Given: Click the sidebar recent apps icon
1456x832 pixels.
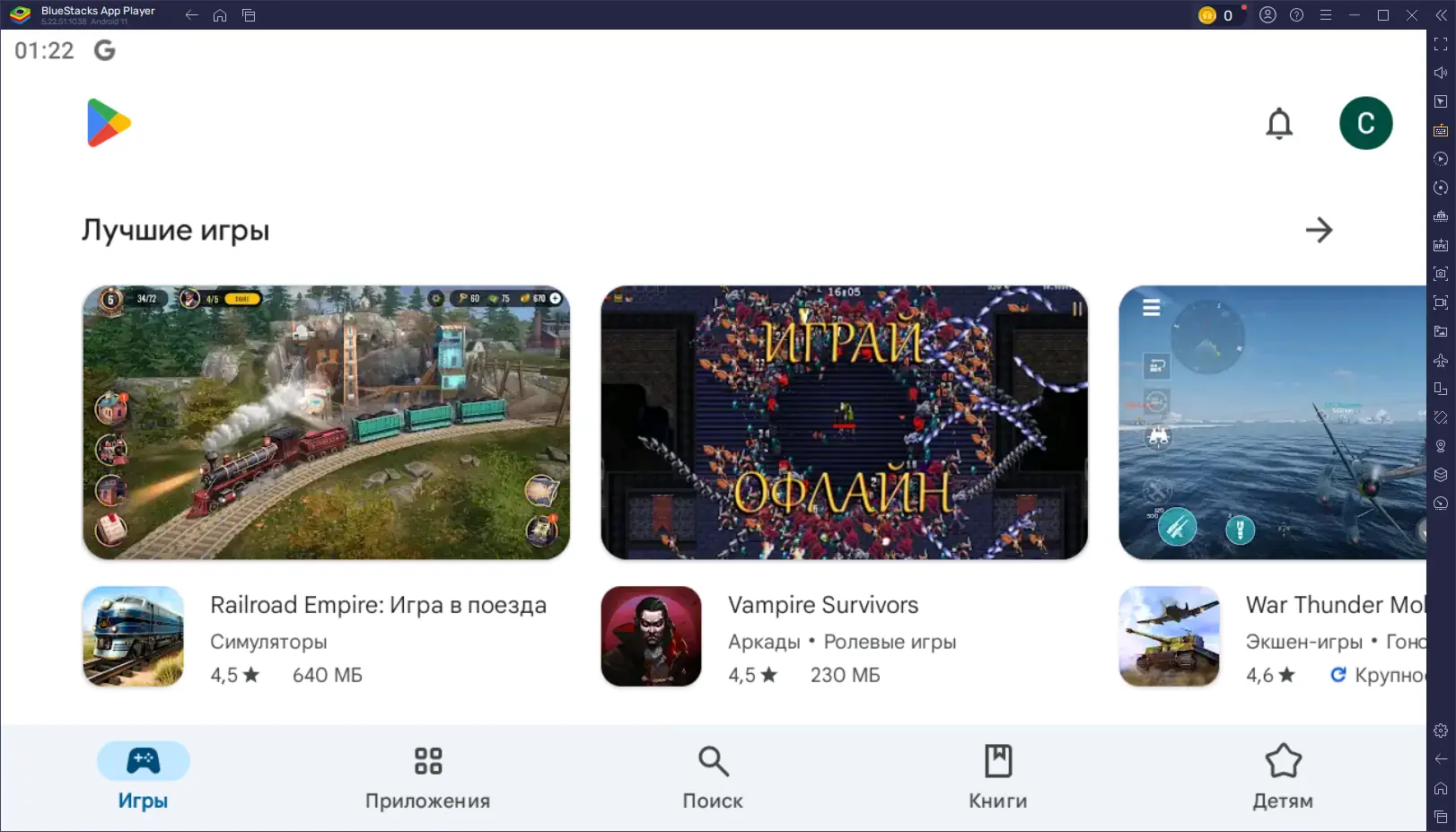Looking at the screenshot, I should click(1441, 817).
